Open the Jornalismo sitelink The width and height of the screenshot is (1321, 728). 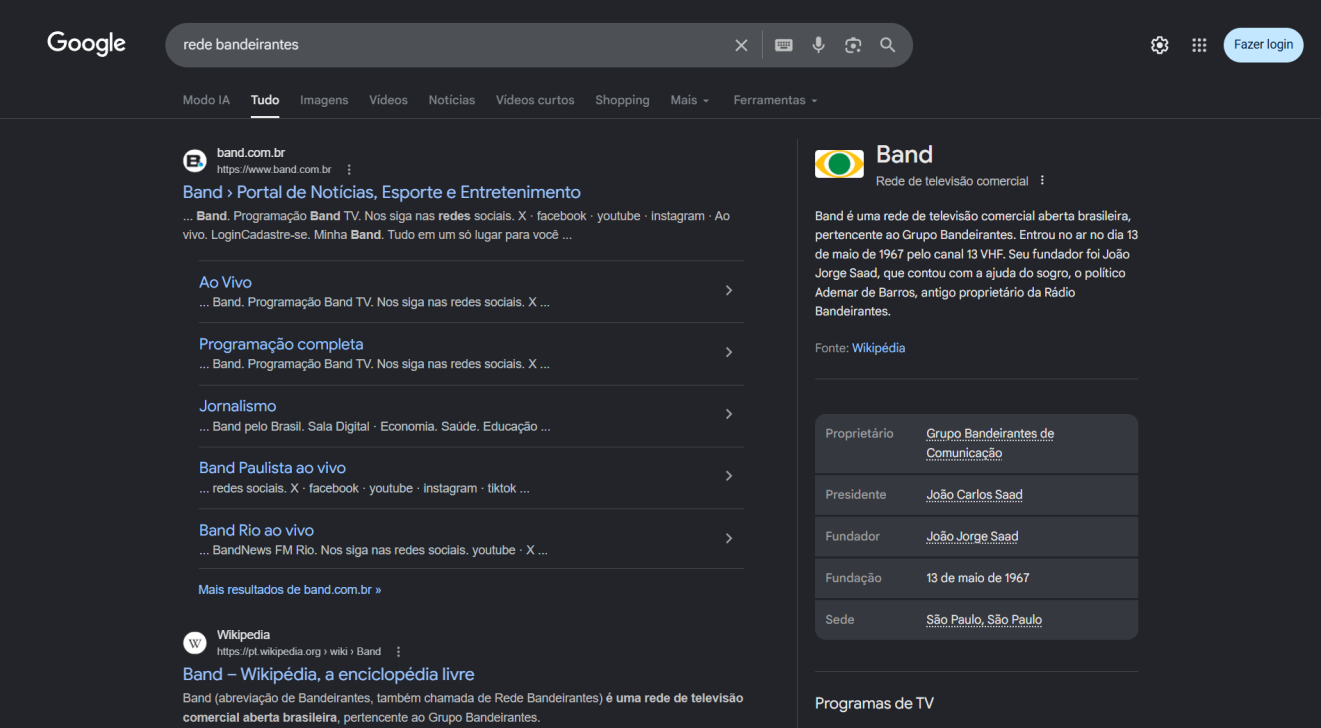tap(237, 406)
